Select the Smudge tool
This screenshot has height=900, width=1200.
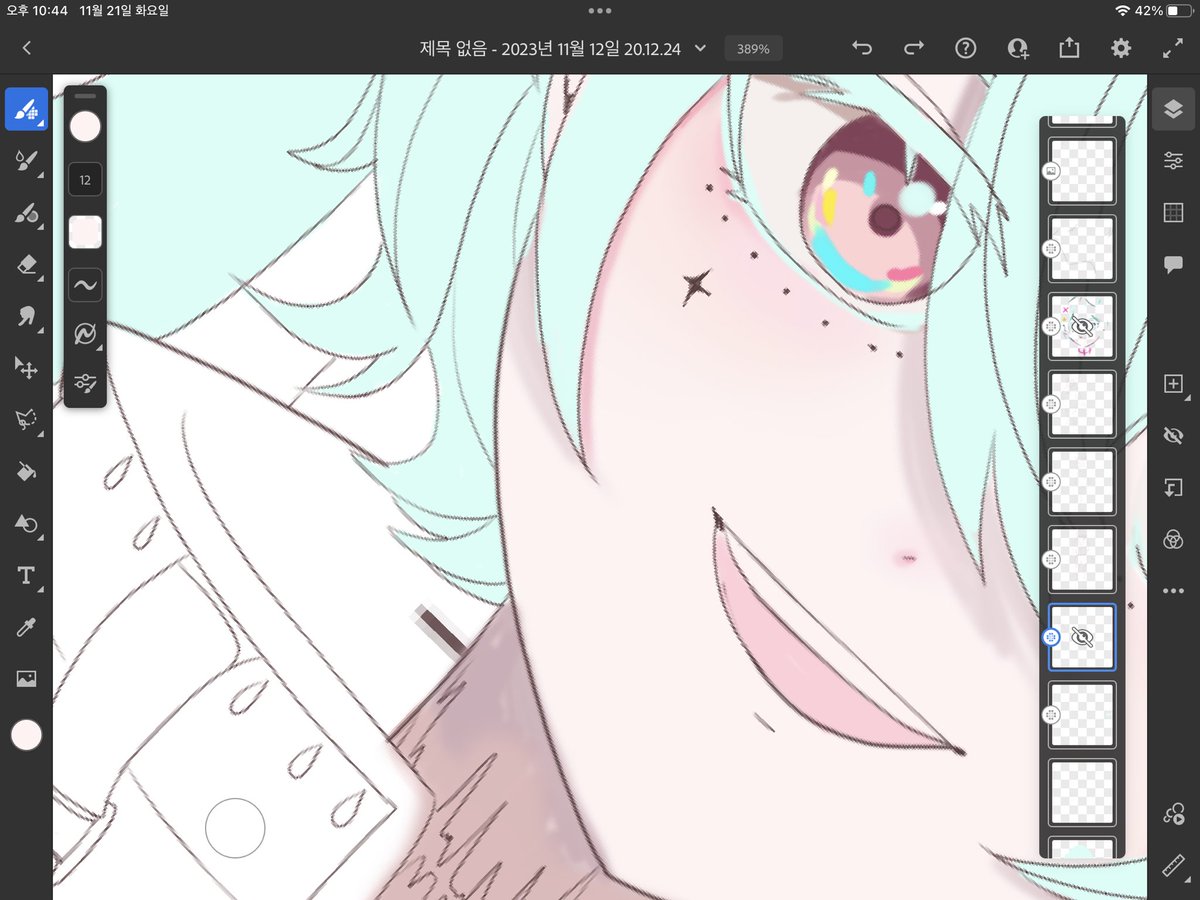point(26,316)
